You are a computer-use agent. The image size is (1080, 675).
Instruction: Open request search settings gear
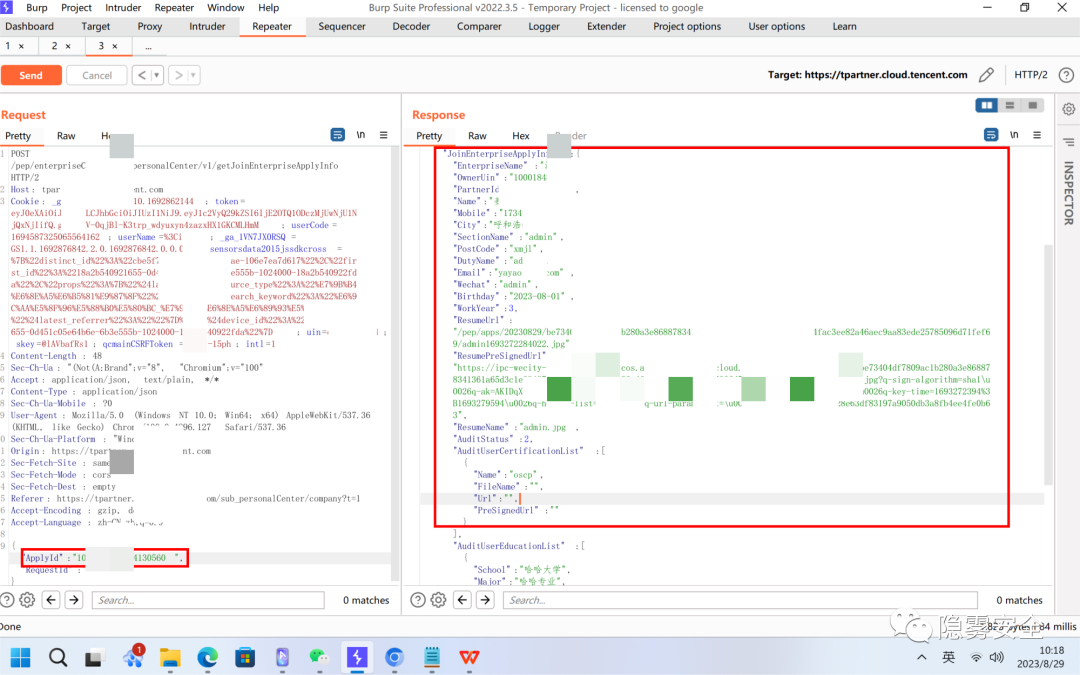(28, 600)
